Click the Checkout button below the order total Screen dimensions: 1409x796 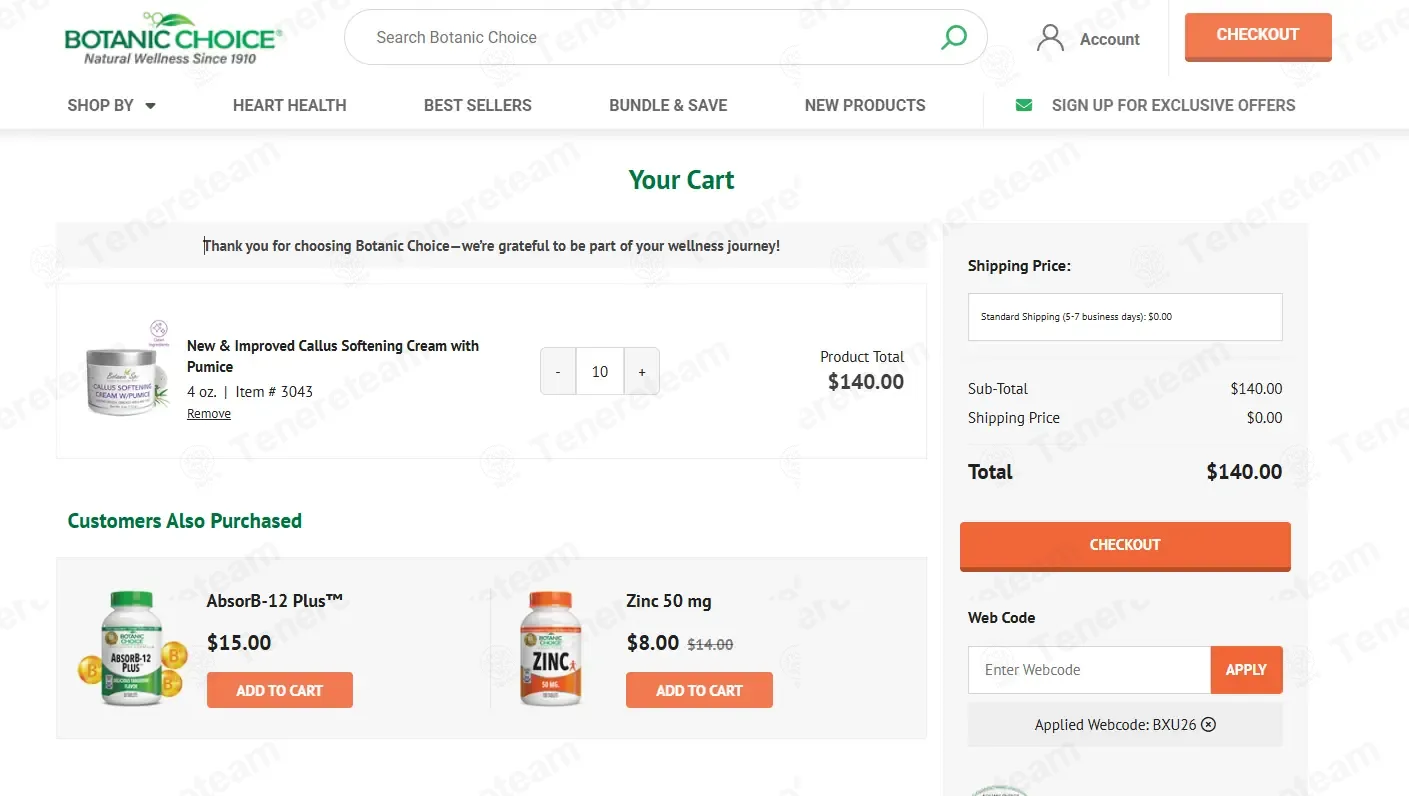tap(1125, 546)
